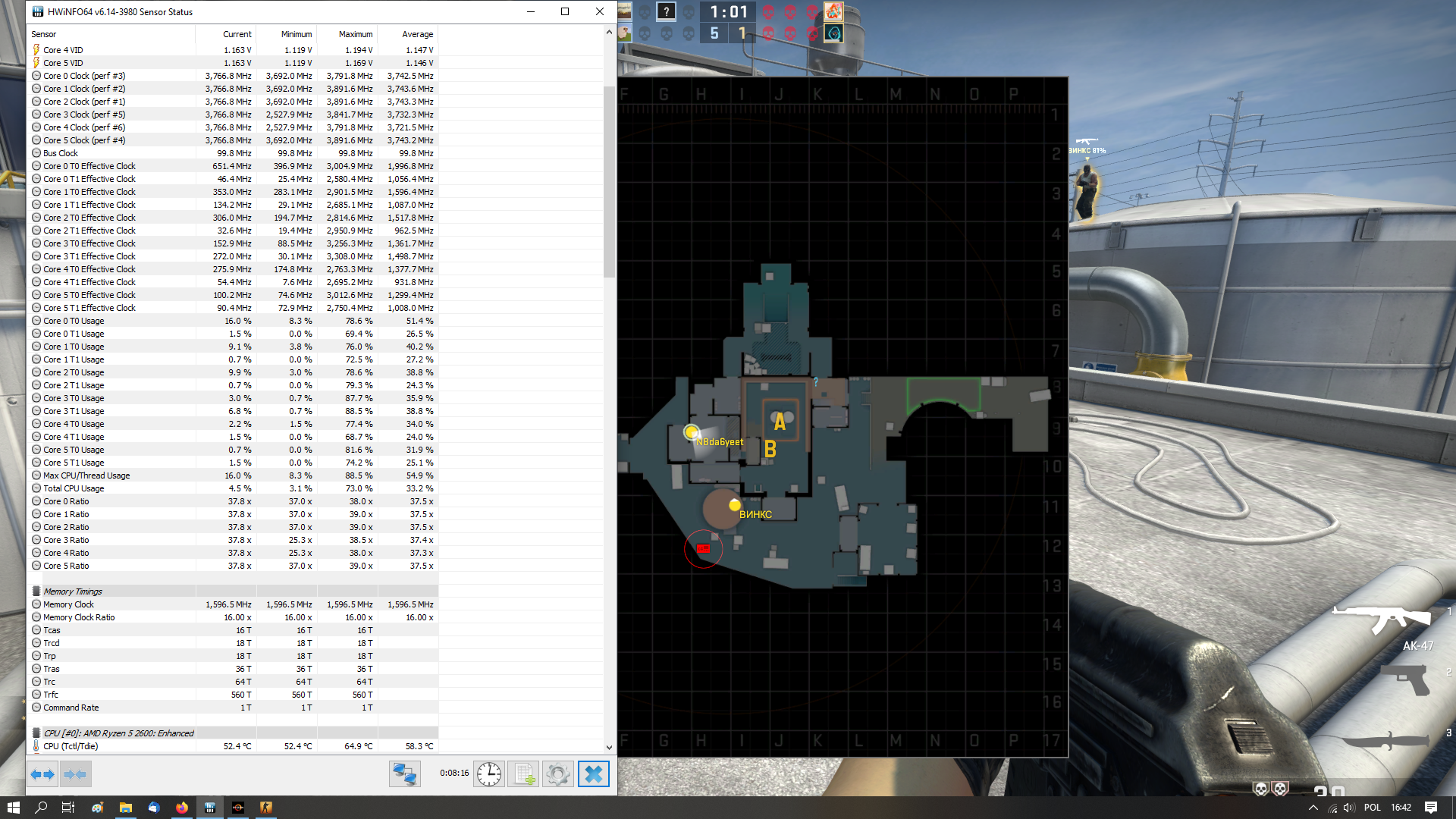Click the Maximum column header

coord(355,34)
